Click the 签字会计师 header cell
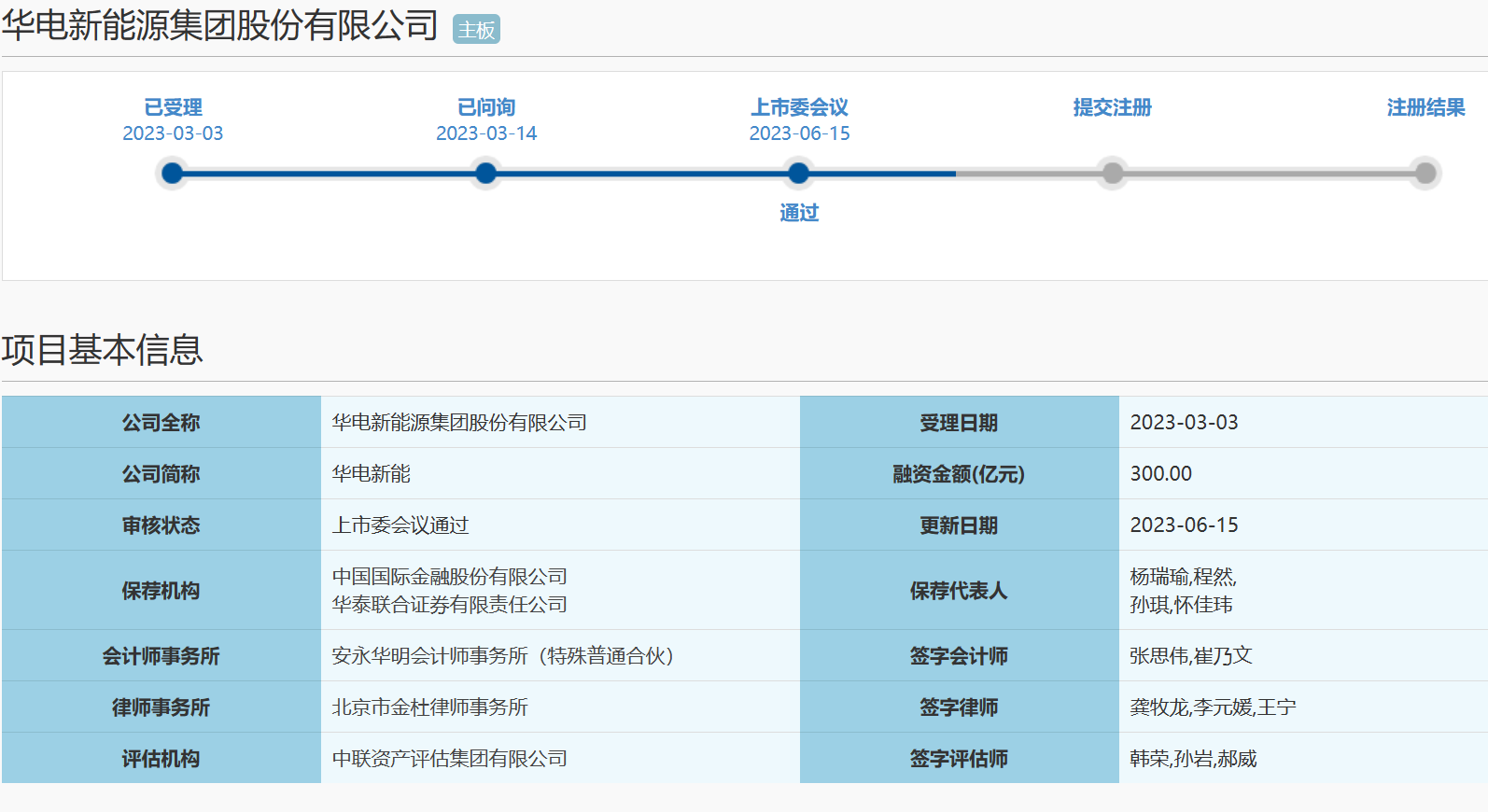The height and width of the screenshot is (812, 1488). (960, 655)
